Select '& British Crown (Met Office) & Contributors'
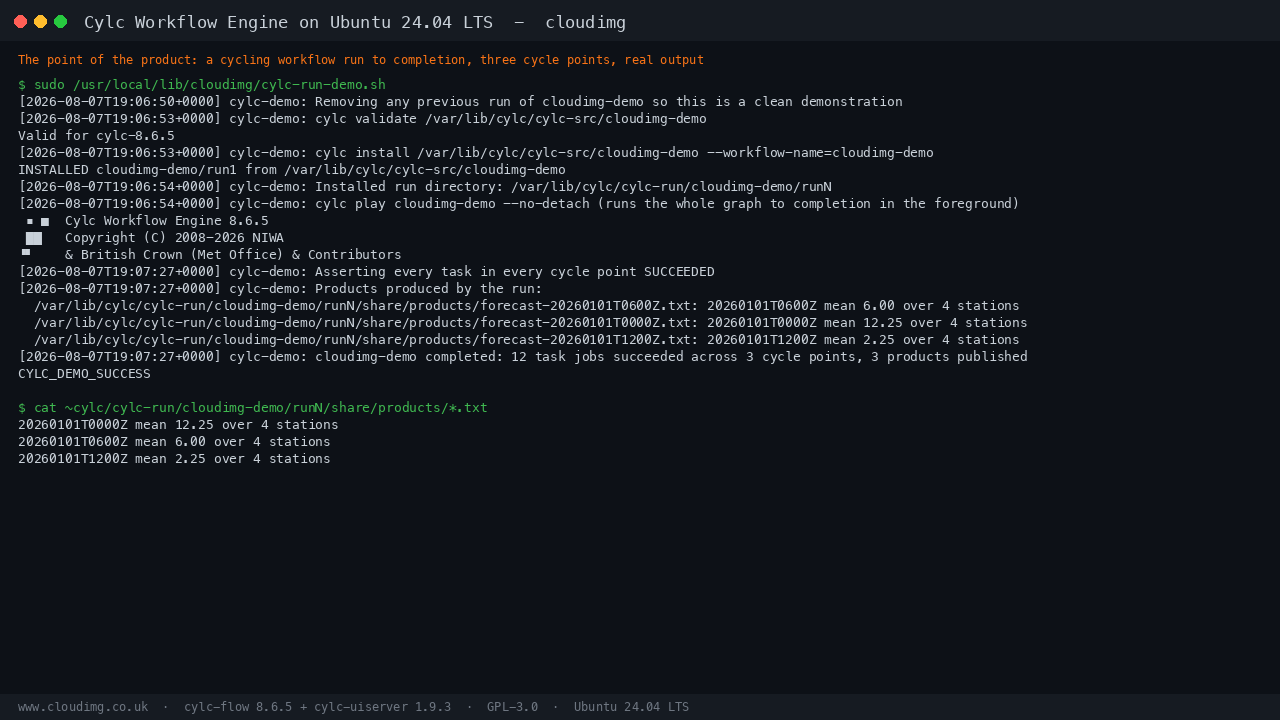1280x720 pixels. pos(233,255)
